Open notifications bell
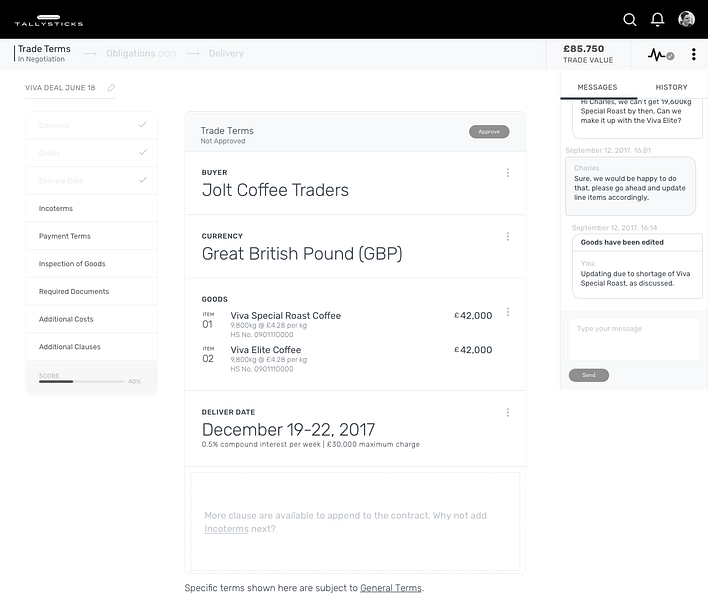The width and height of the screenshot is (708, 600). pyautogui.click(x=657, y=20)
